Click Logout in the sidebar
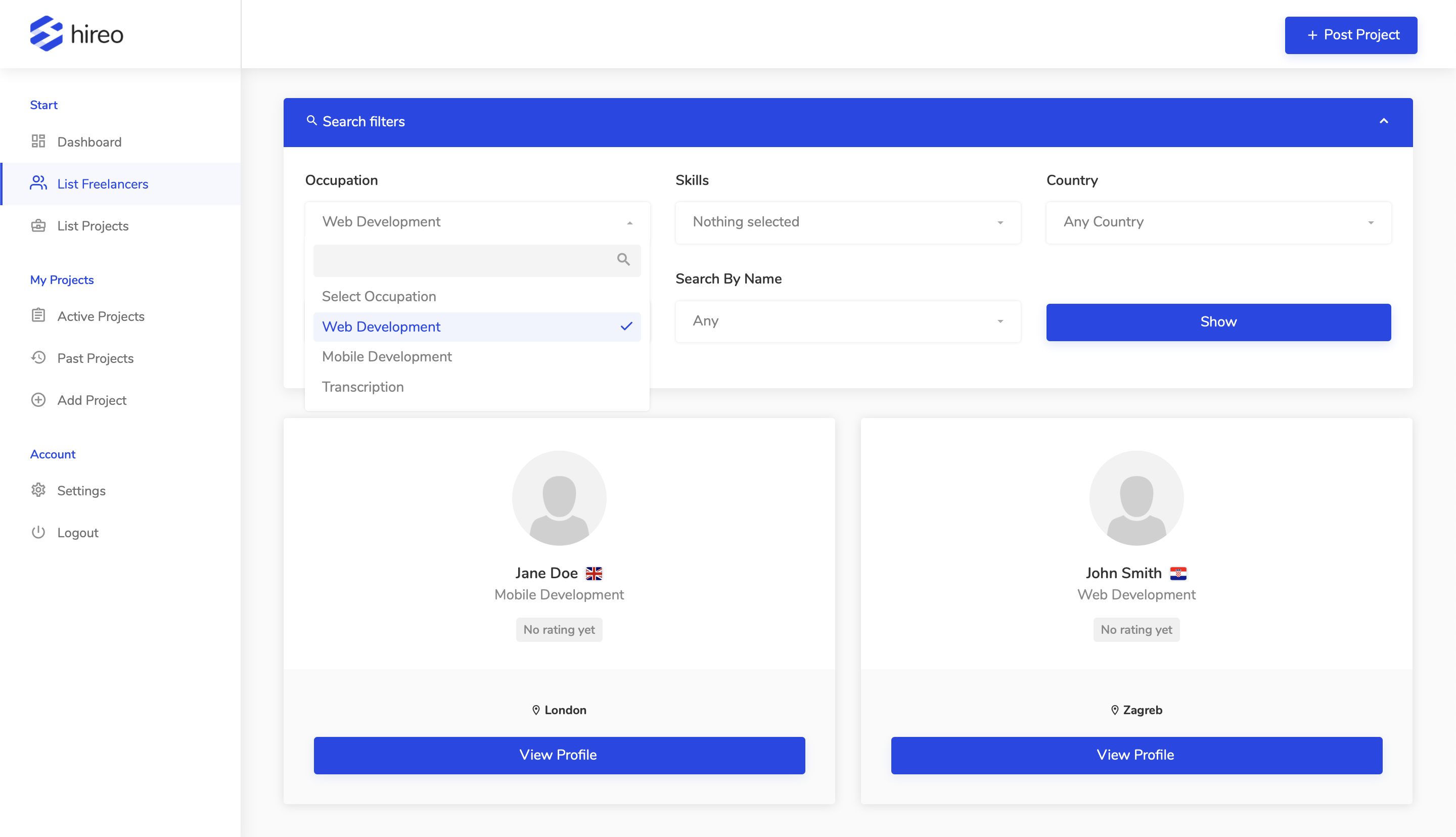The height and width of the screenshot is (837, 1456). [121, 533]
